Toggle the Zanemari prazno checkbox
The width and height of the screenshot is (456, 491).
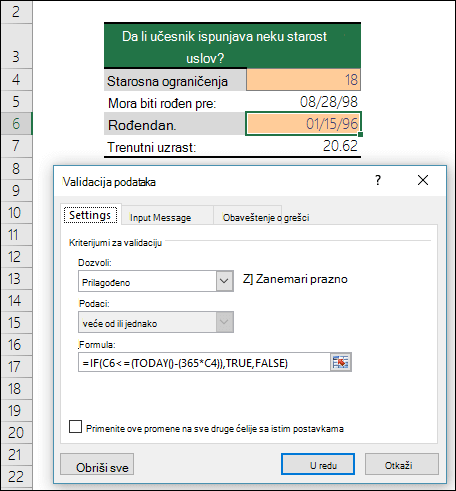pos(247,279)
